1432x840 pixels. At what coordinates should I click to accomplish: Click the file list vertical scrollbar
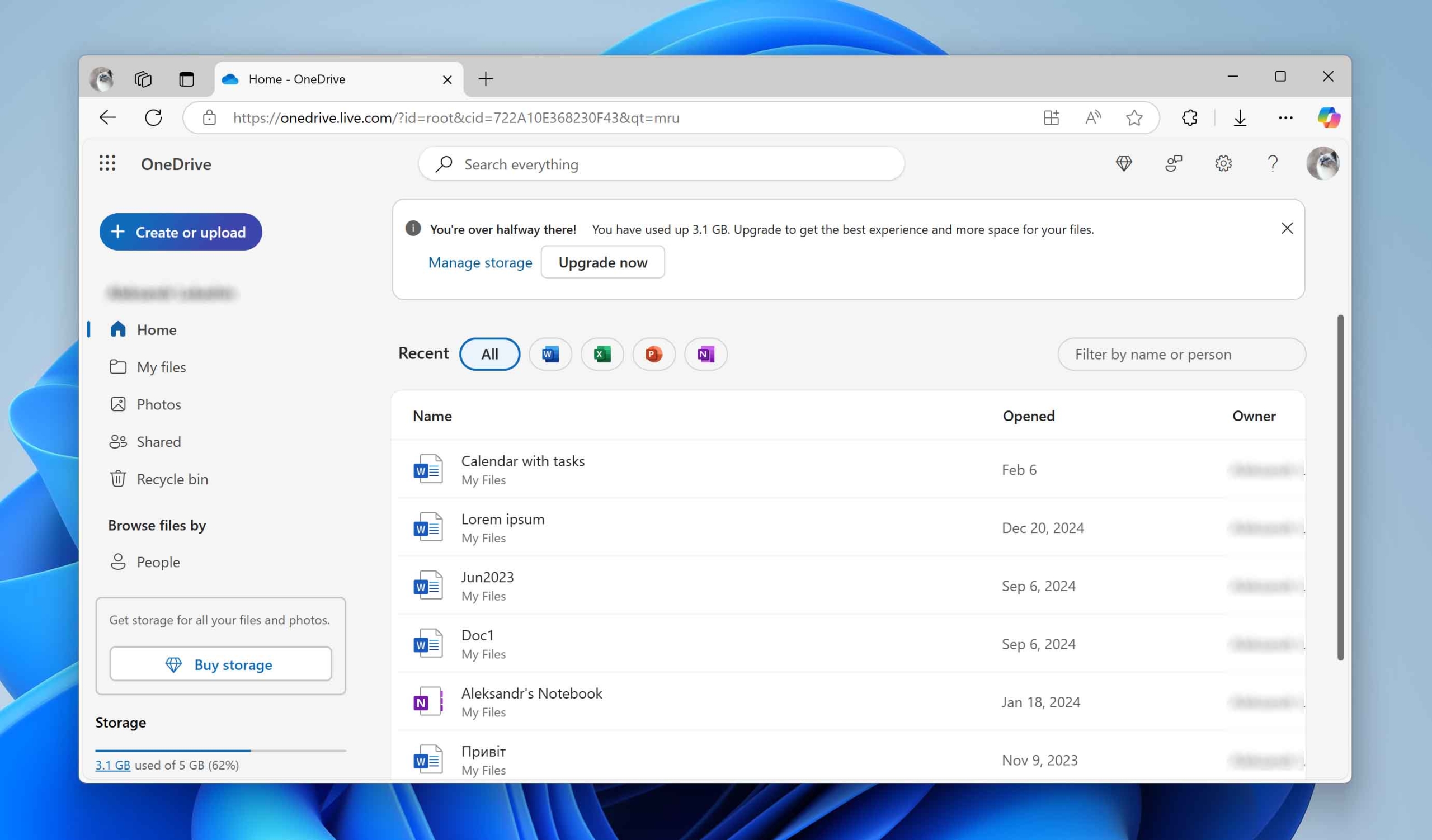1340,487
